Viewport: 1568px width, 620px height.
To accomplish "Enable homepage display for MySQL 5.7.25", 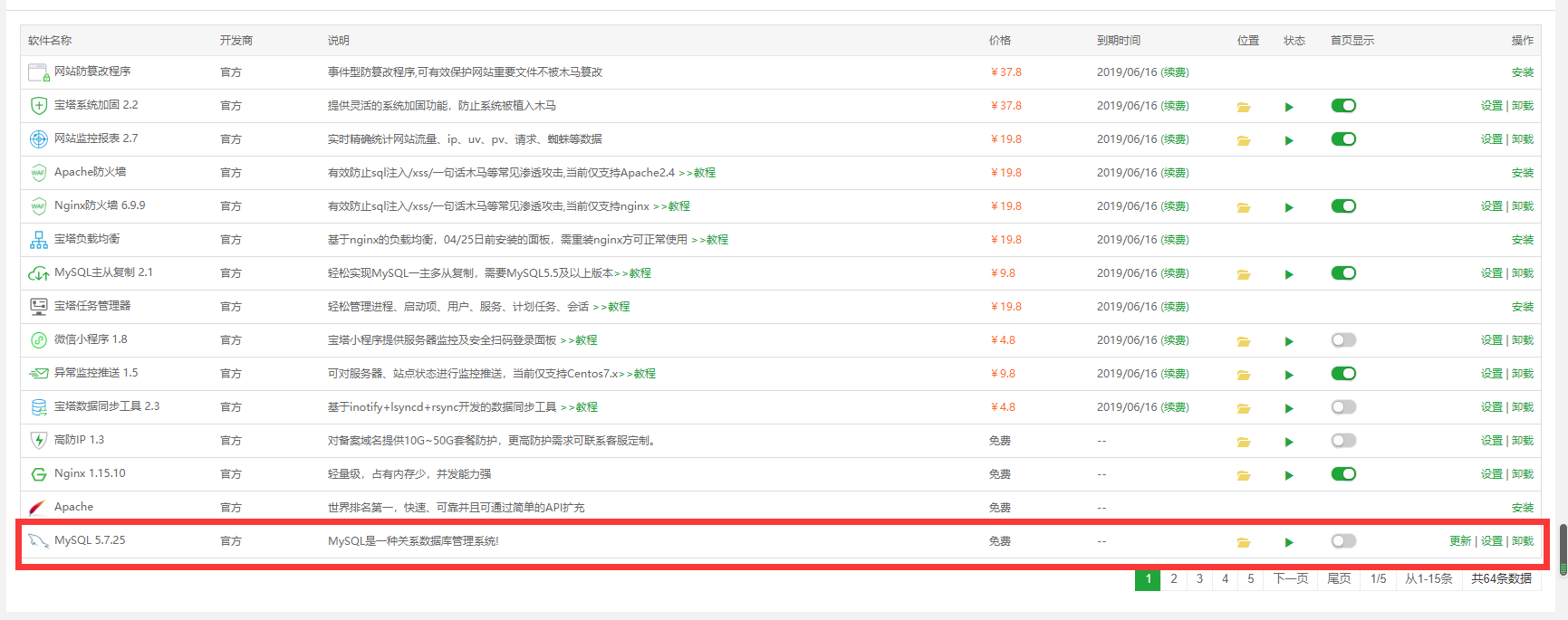I will [x=1343, y=541].
